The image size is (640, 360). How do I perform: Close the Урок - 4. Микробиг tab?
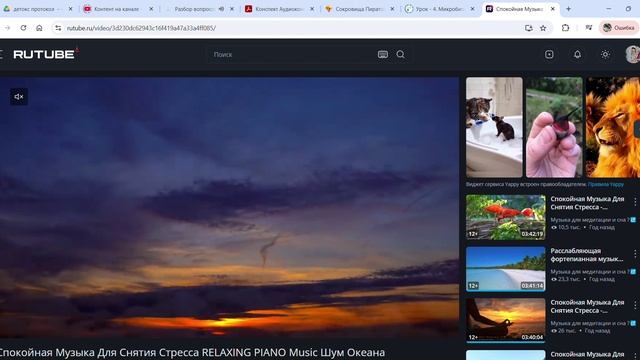[473, 9]
